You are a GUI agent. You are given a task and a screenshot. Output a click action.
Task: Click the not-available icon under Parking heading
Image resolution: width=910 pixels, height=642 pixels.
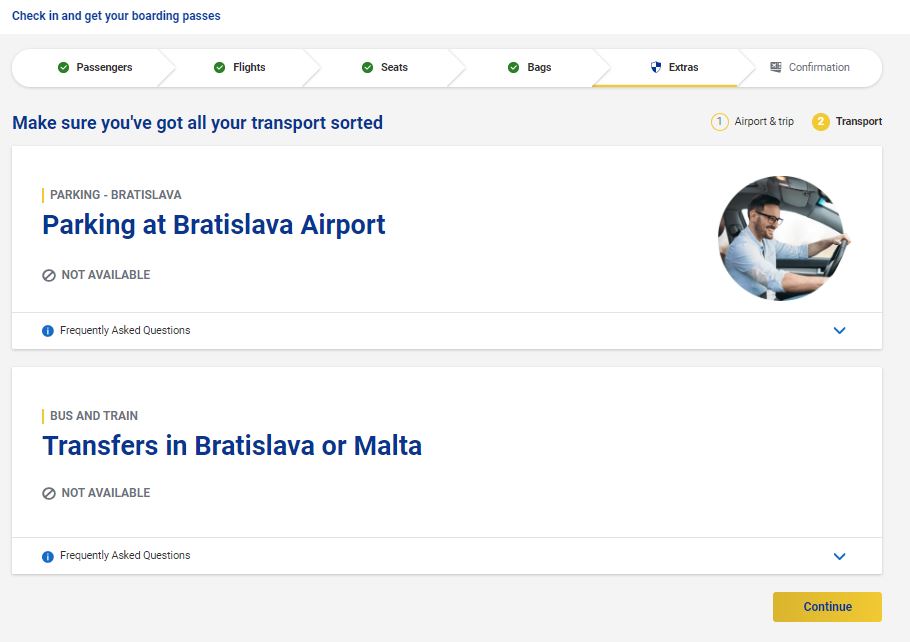point(49,275)
